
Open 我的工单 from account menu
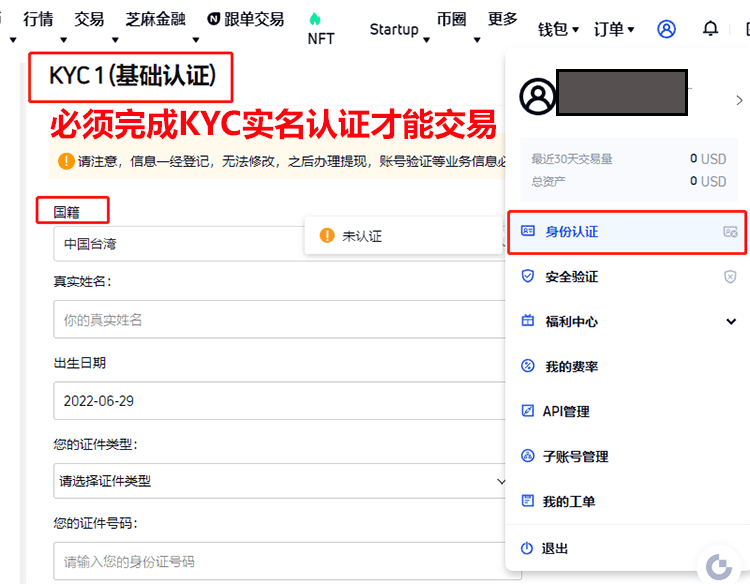(x=570, y=501)
